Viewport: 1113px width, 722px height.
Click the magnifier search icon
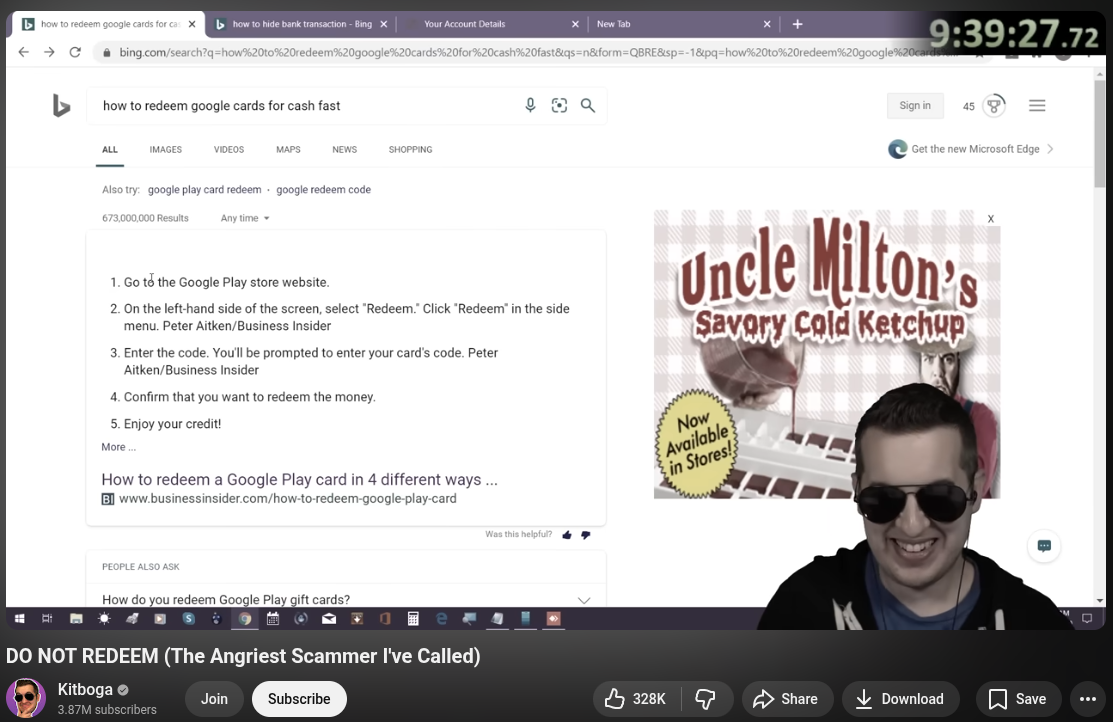click(588, 106)
